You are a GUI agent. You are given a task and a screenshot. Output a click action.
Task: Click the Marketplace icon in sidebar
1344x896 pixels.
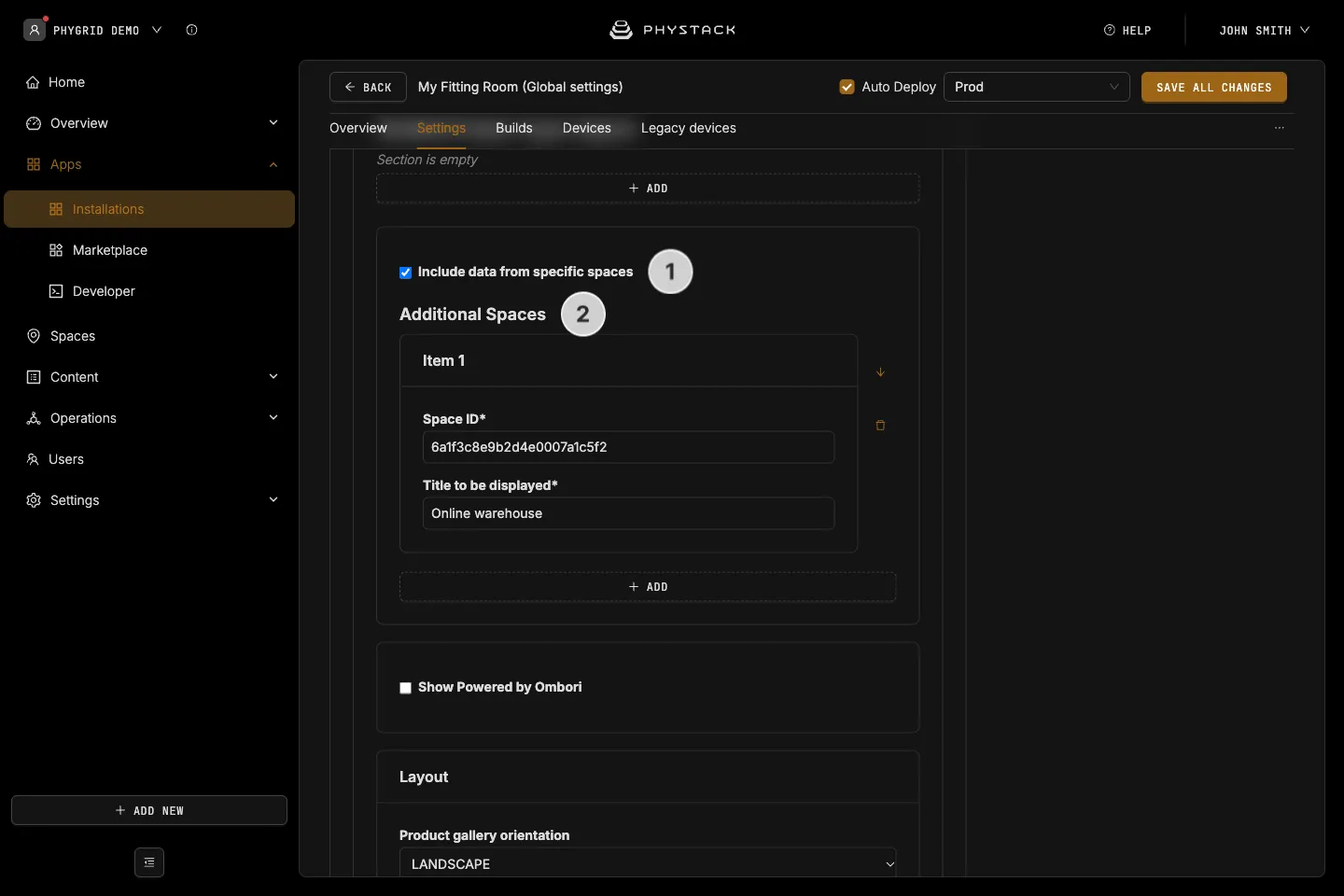pos(56,250)
